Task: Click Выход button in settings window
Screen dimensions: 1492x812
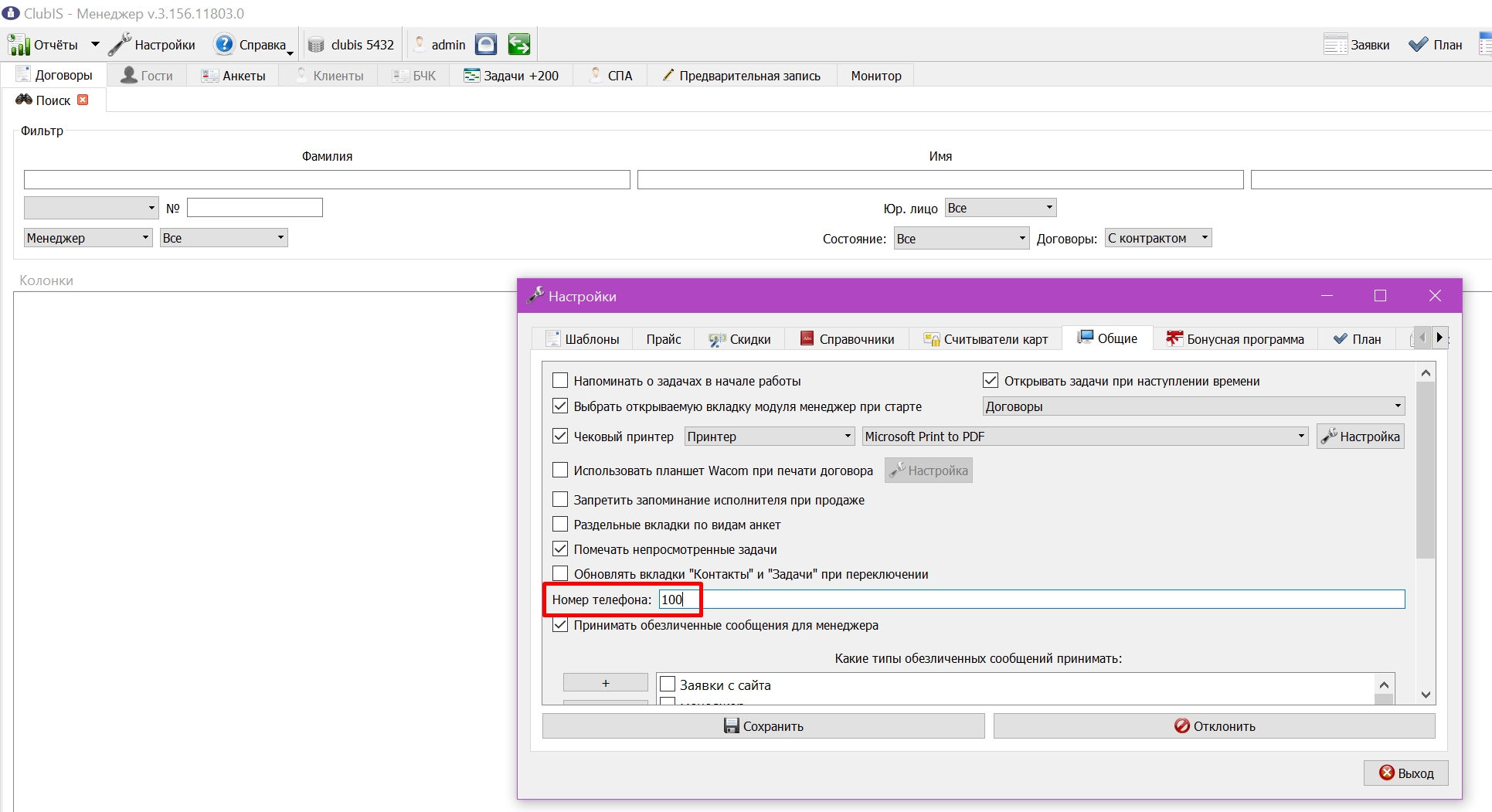Action: pos(1406,773)
